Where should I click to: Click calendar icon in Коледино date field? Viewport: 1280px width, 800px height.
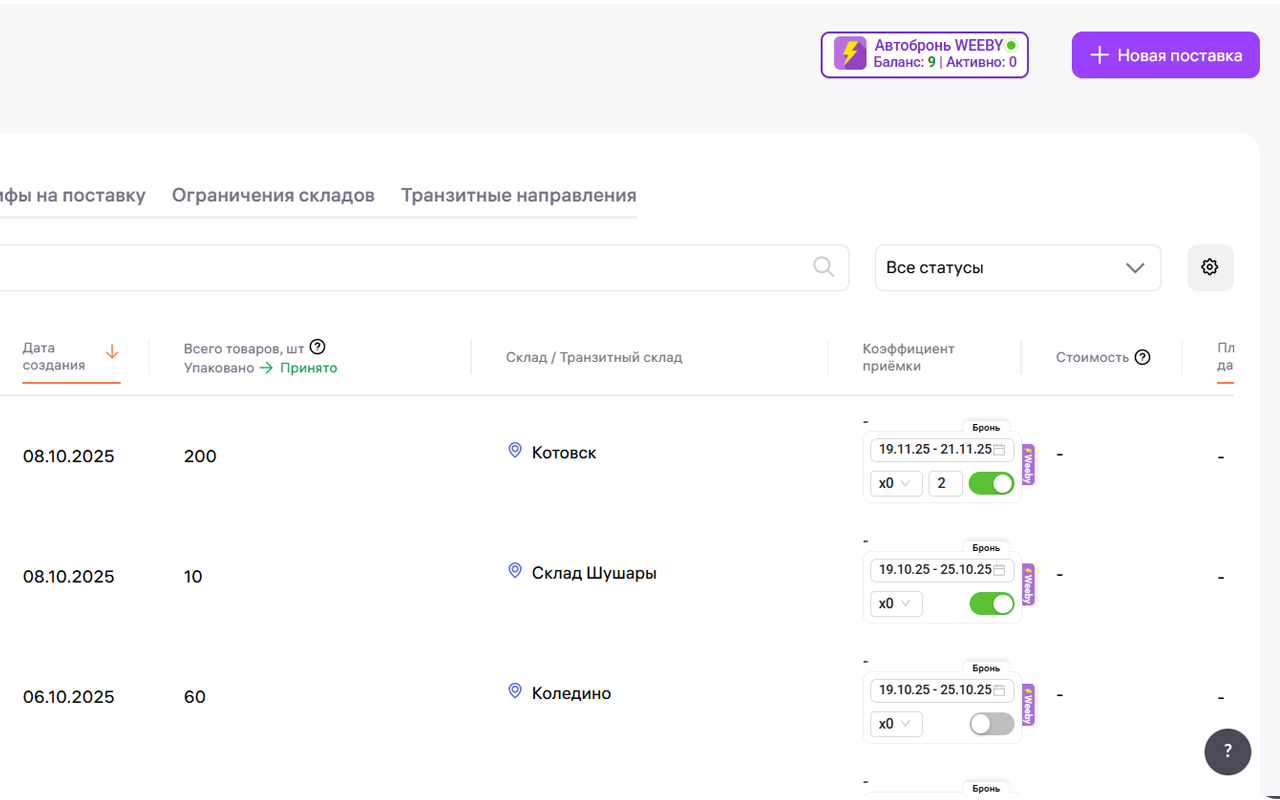coord(999,690)
